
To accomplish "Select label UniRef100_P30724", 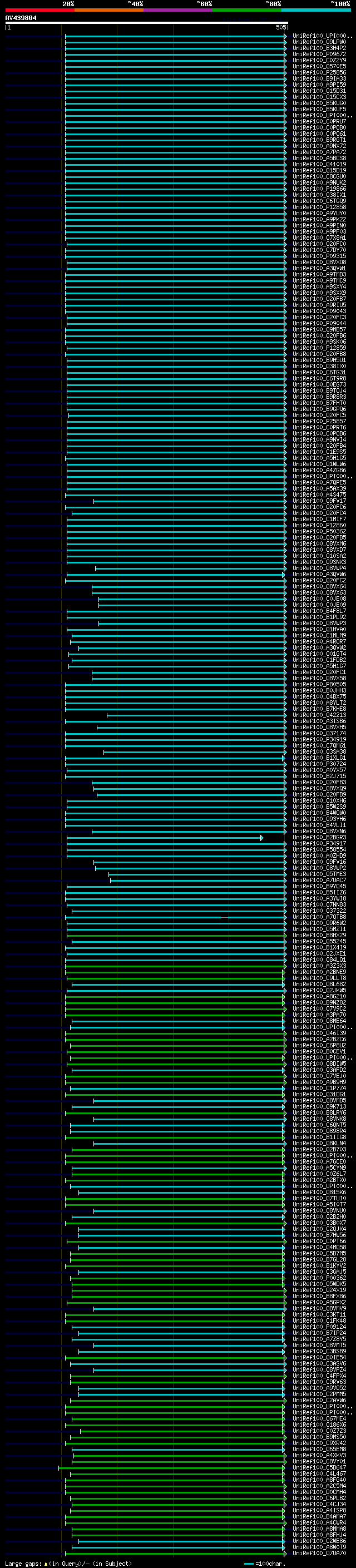I will [319, 764].
